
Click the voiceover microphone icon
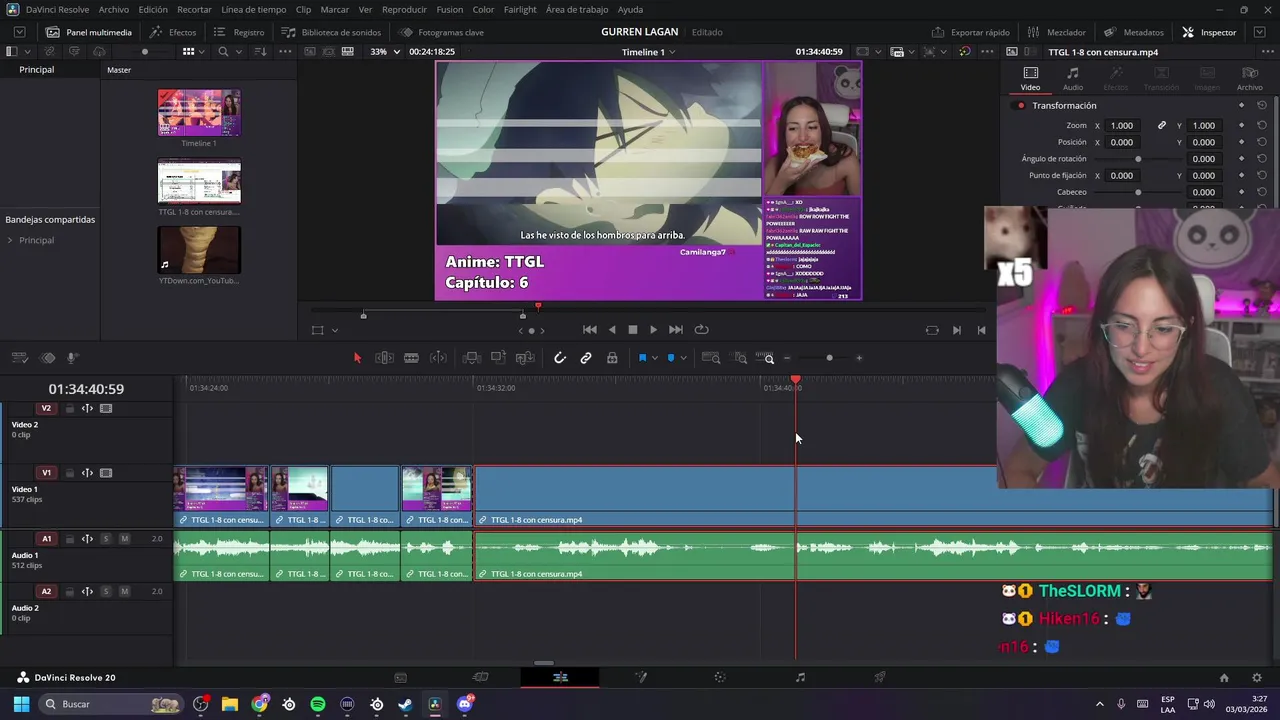click(72, 358)
